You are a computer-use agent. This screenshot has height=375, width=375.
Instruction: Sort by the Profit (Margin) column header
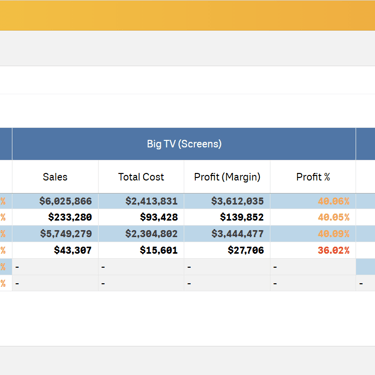point(227,177)
